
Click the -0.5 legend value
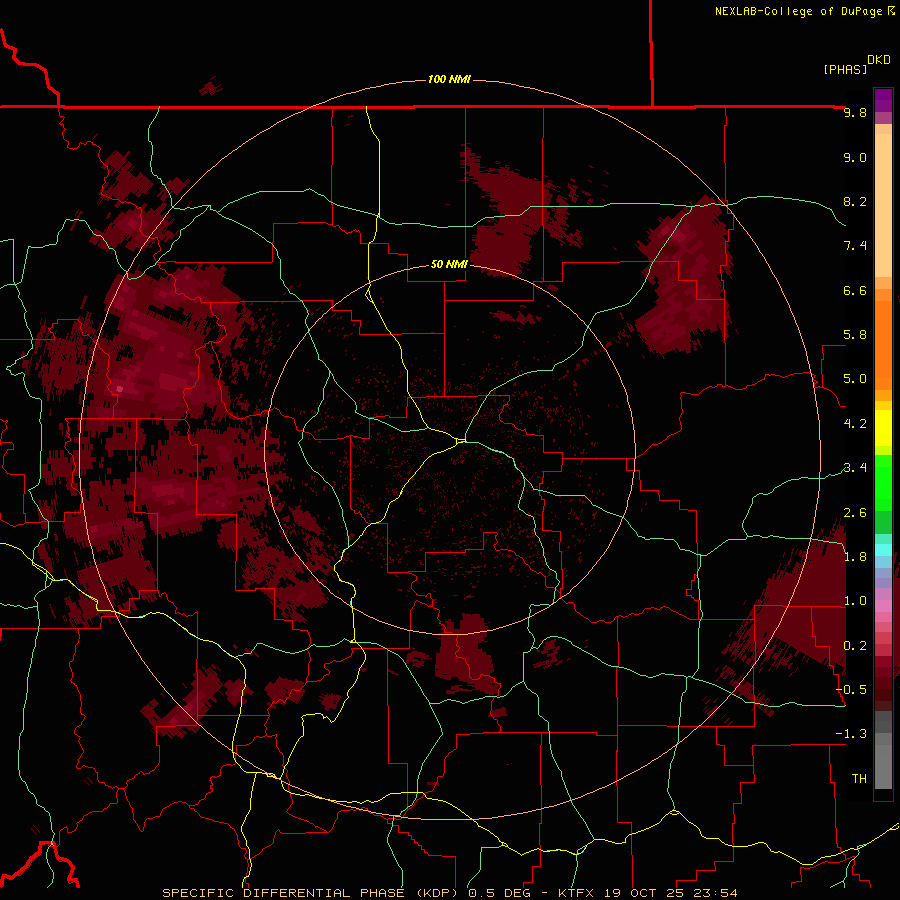[x=851, y=690]
